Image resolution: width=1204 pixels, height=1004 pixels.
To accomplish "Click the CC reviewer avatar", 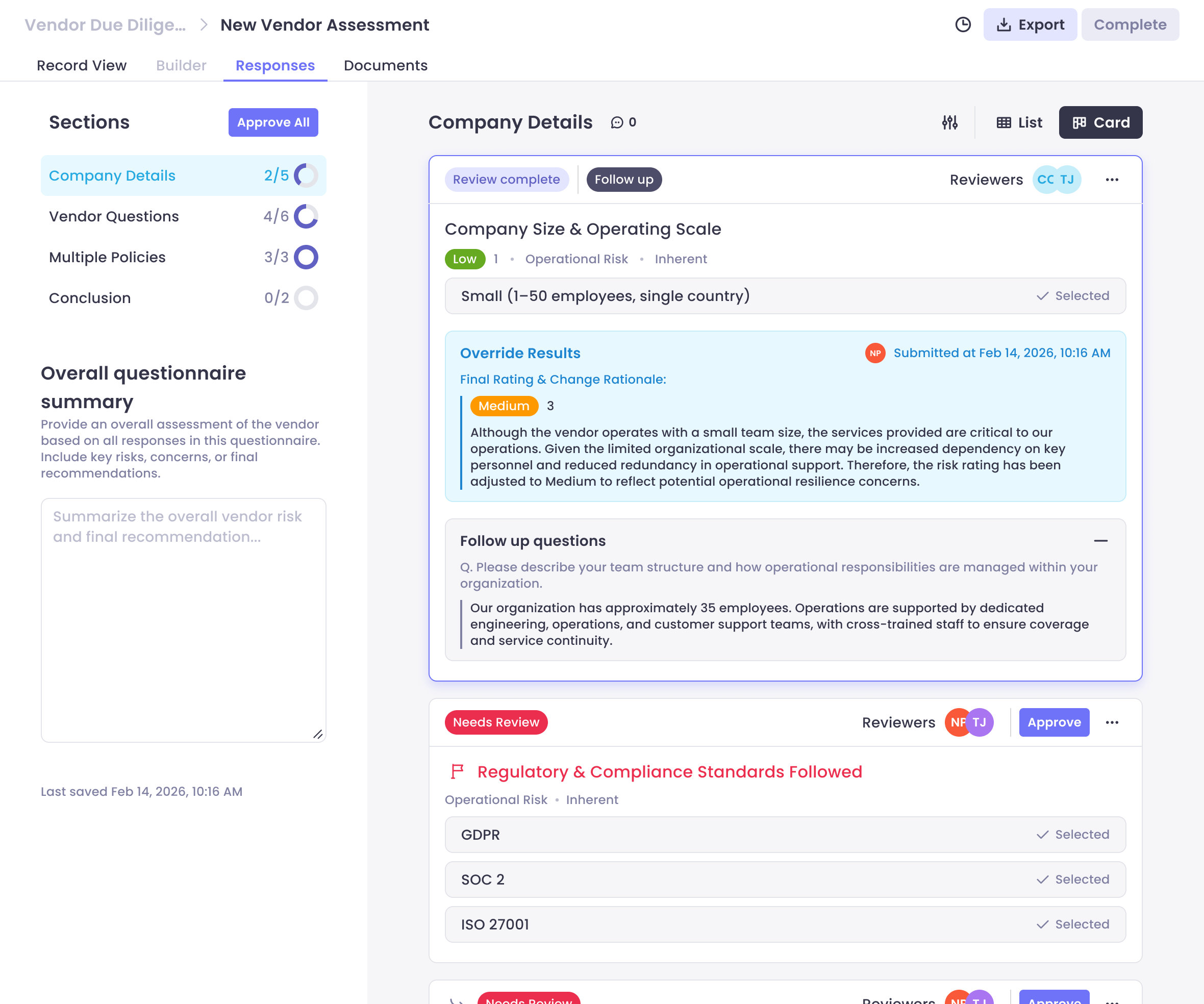I will click(x=1045, y=180).
